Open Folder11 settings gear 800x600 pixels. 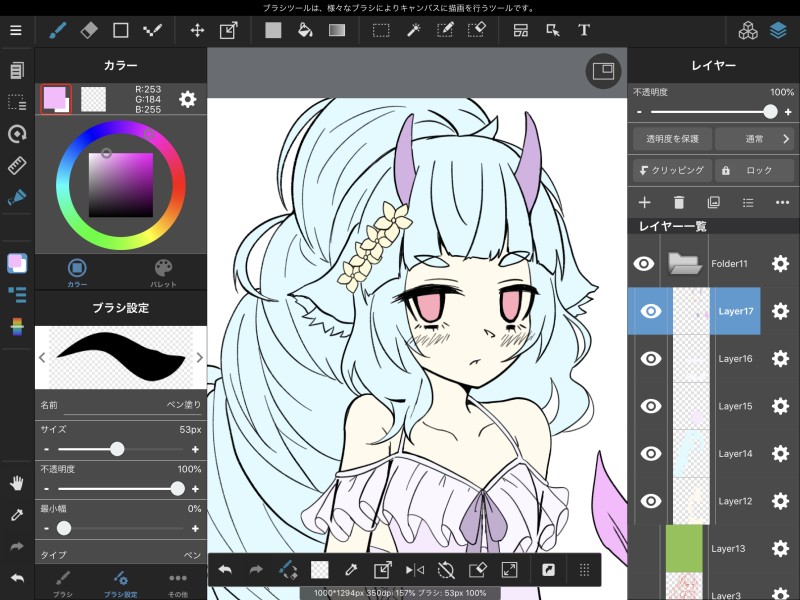[x=780, y=263]
